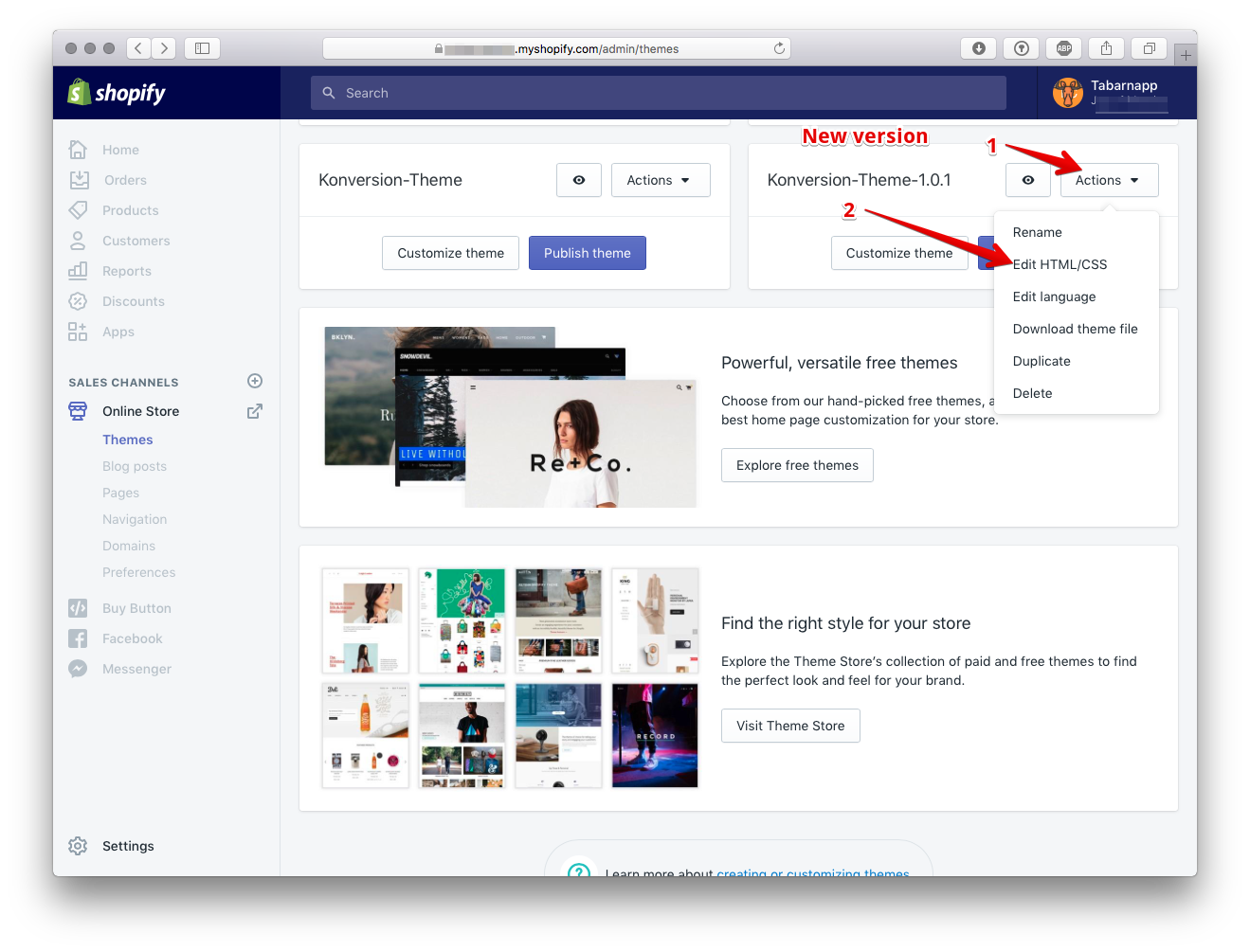This screenshot has width=1250, height=952.
Task: Open a new Safari tab
Action: [x=1186, y=55]
